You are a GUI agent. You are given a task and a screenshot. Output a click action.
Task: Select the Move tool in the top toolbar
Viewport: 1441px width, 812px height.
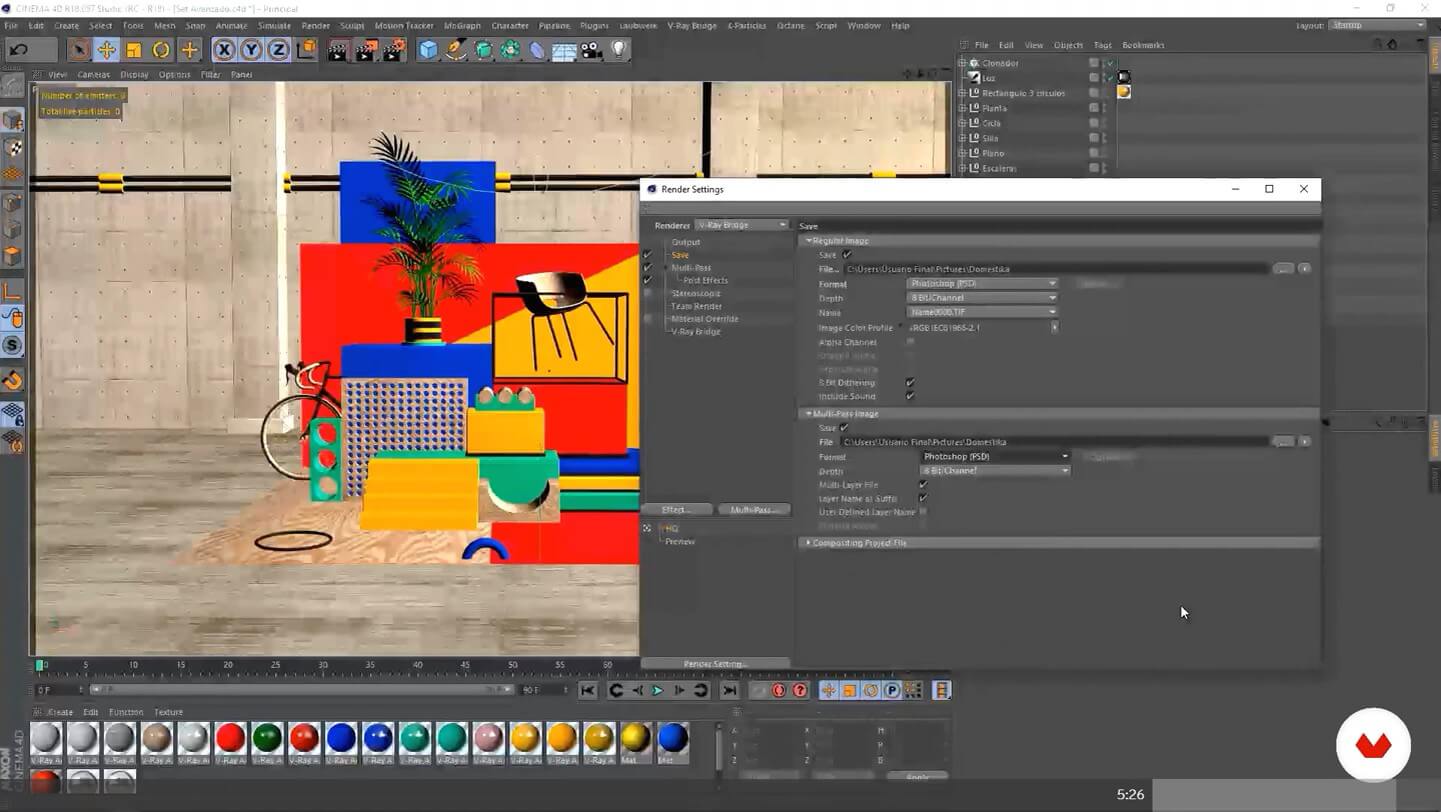[x=106, y=49]
